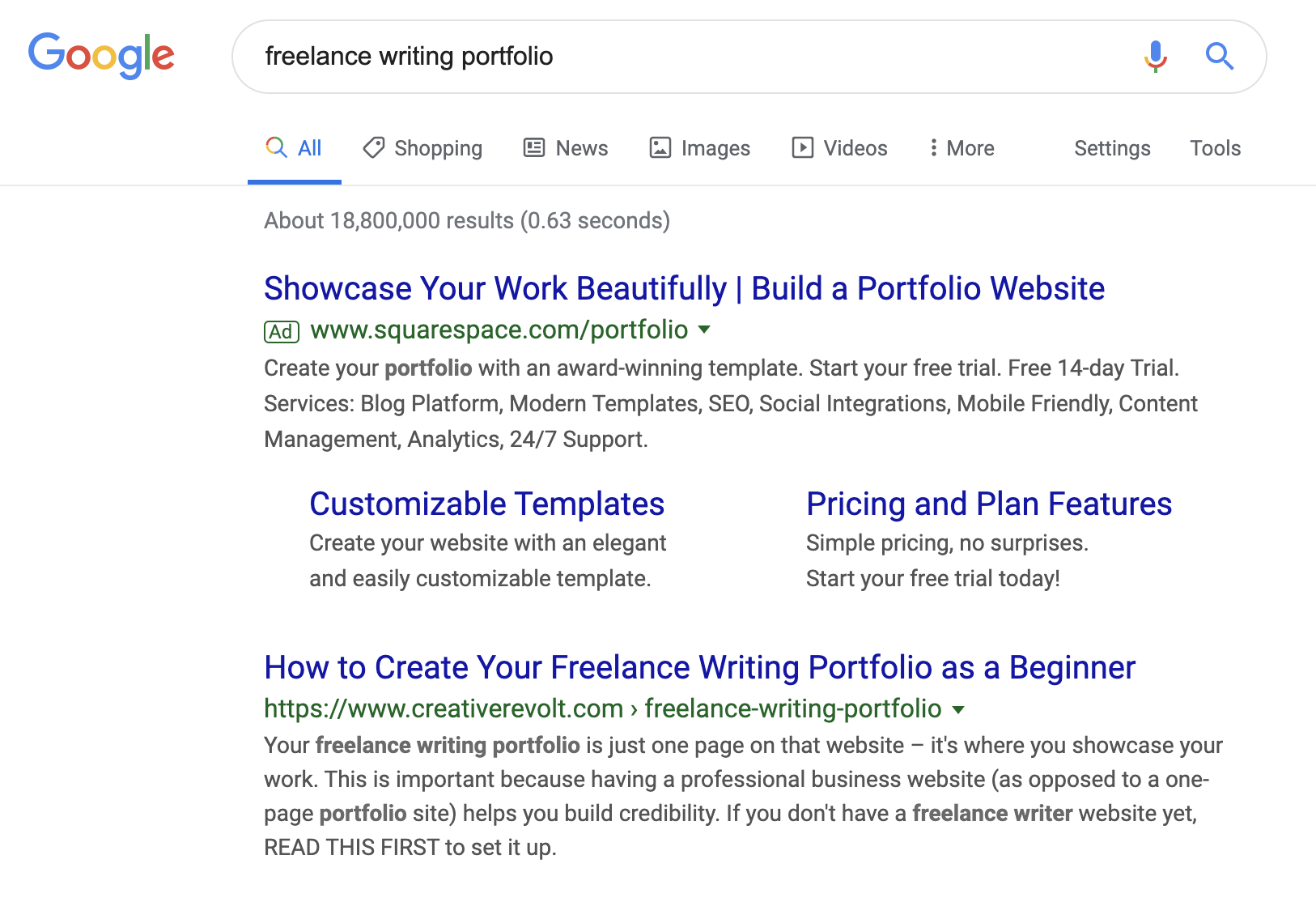1316x902 pixels.
Task: Click the Google logo
Action: click(x=101, y=56)
